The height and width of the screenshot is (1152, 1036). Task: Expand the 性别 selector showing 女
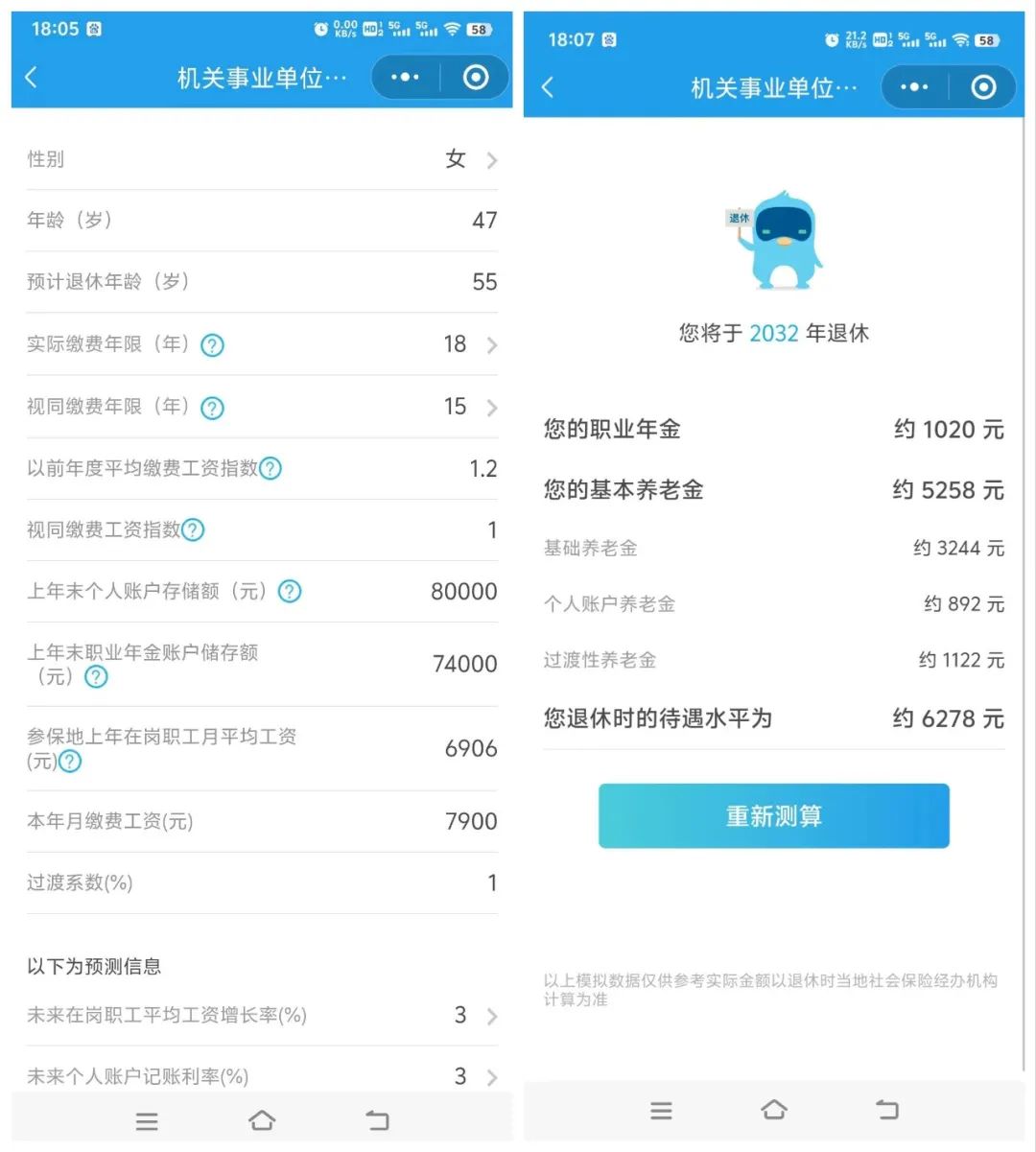(x=262, y=159)
